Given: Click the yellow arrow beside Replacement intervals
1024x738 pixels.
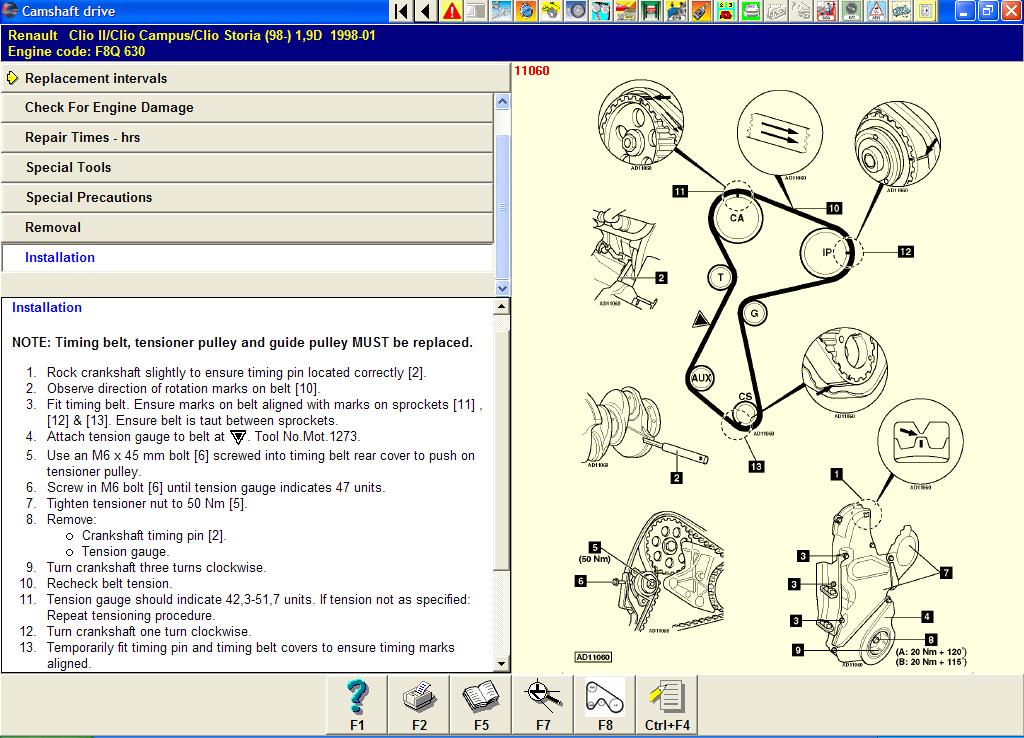Looking at the screenshot, I should pyautogui.click(x=12, y=78).
